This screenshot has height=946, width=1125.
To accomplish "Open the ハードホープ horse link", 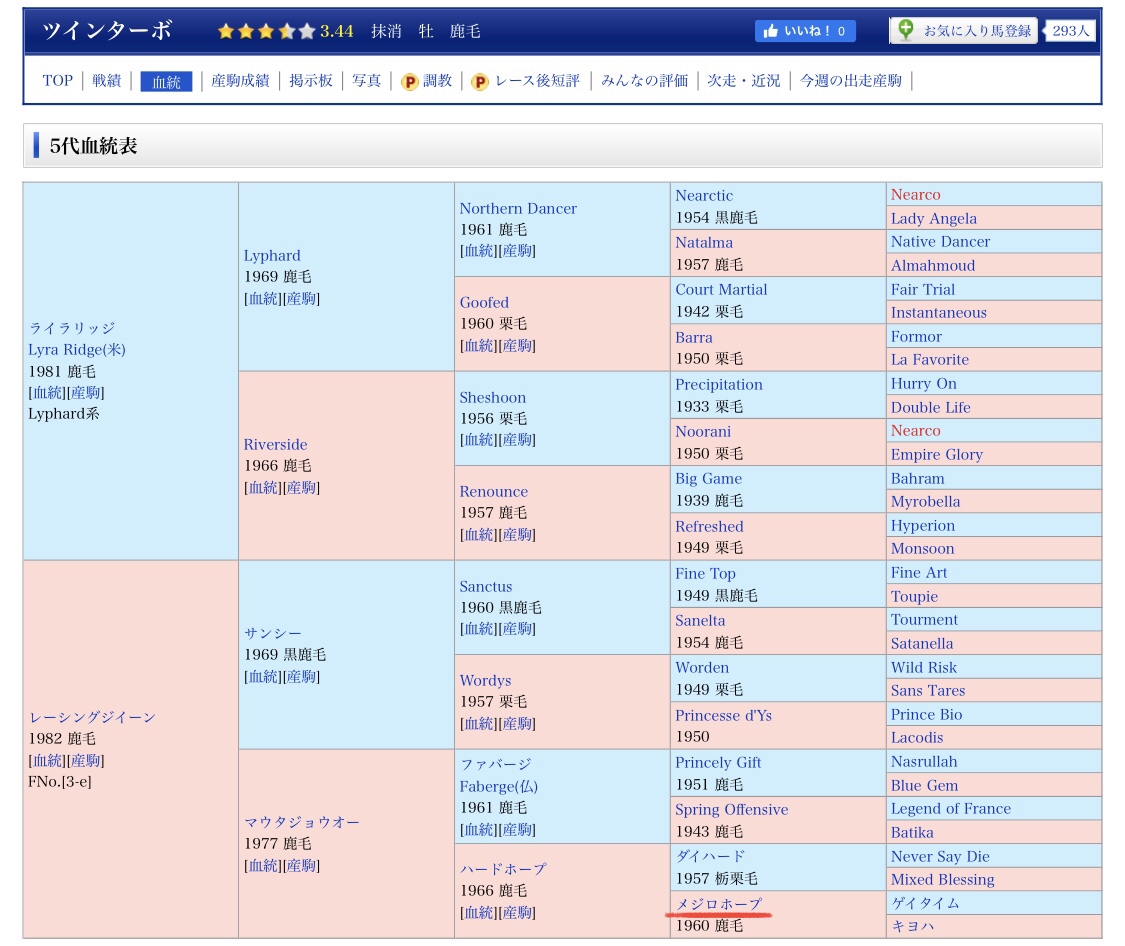I will pyautogui.click(x=503, y=869).
